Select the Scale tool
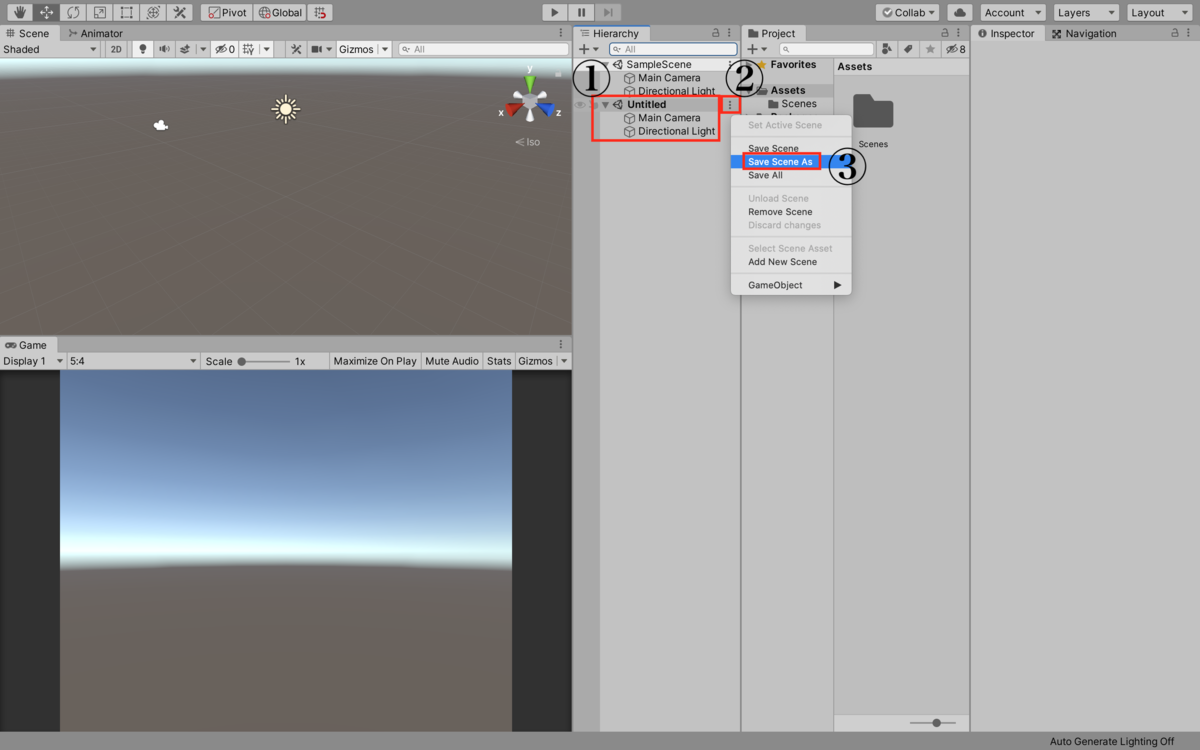This screenshot has height=750, width=1200. pyautogui.click(x=99, y=13)
